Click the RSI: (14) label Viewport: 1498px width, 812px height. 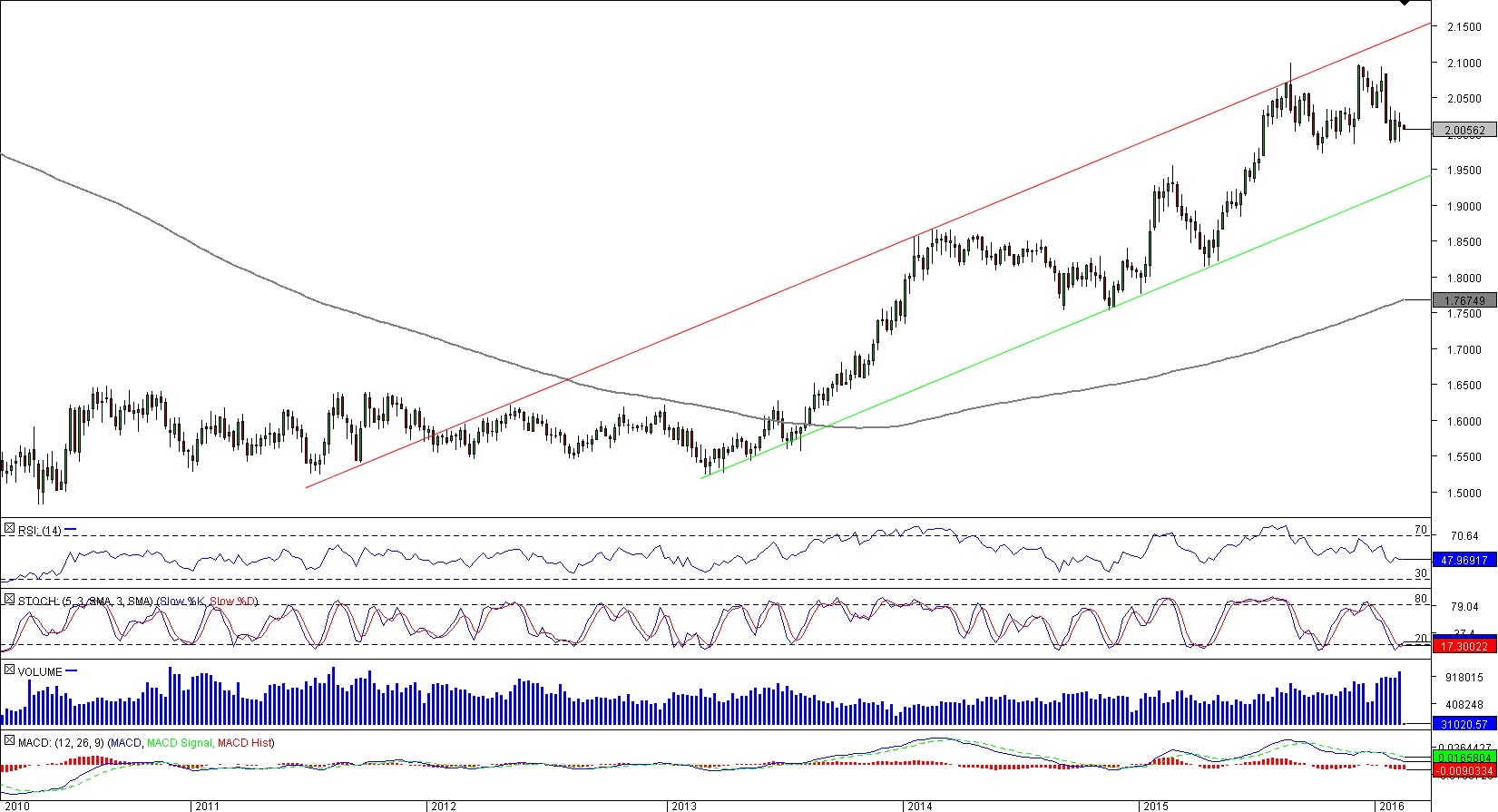coord(39,530)
